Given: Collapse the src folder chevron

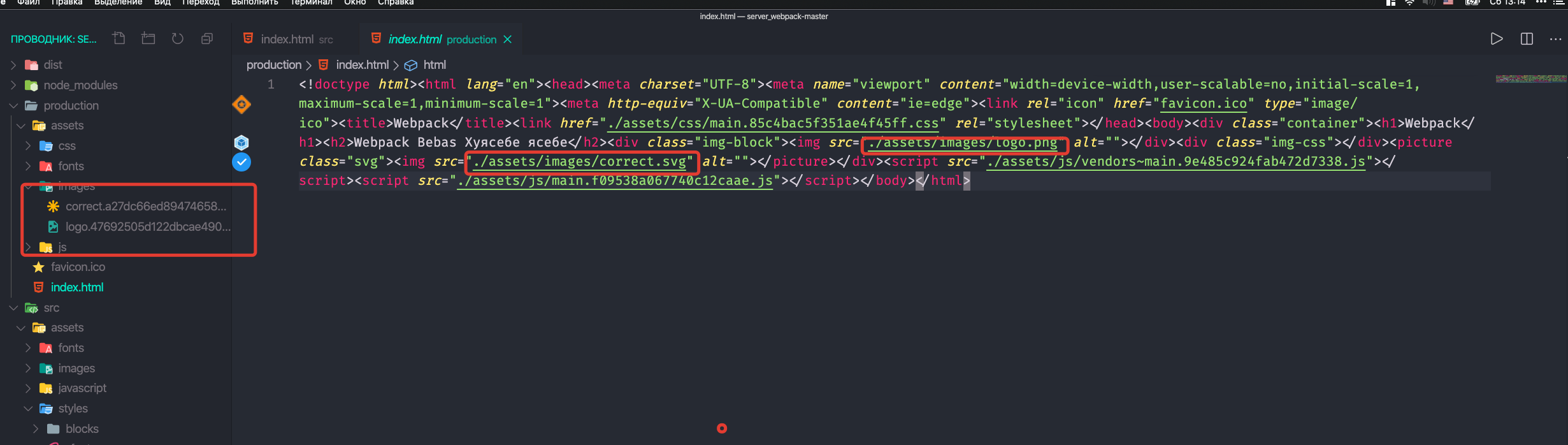Looking at the screenshot, I should [13, 307].
